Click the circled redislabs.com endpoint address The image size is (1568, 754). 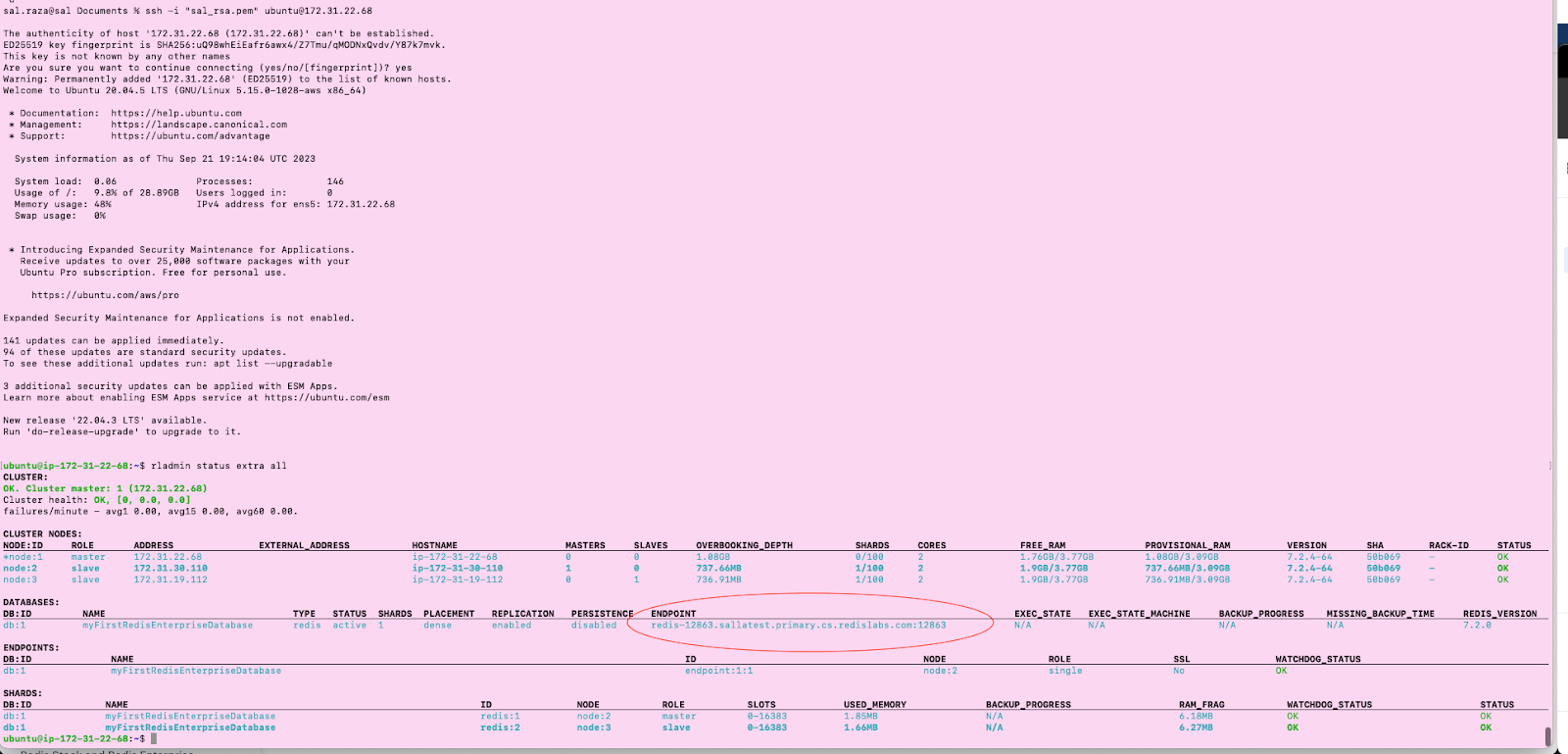[799, 625]
